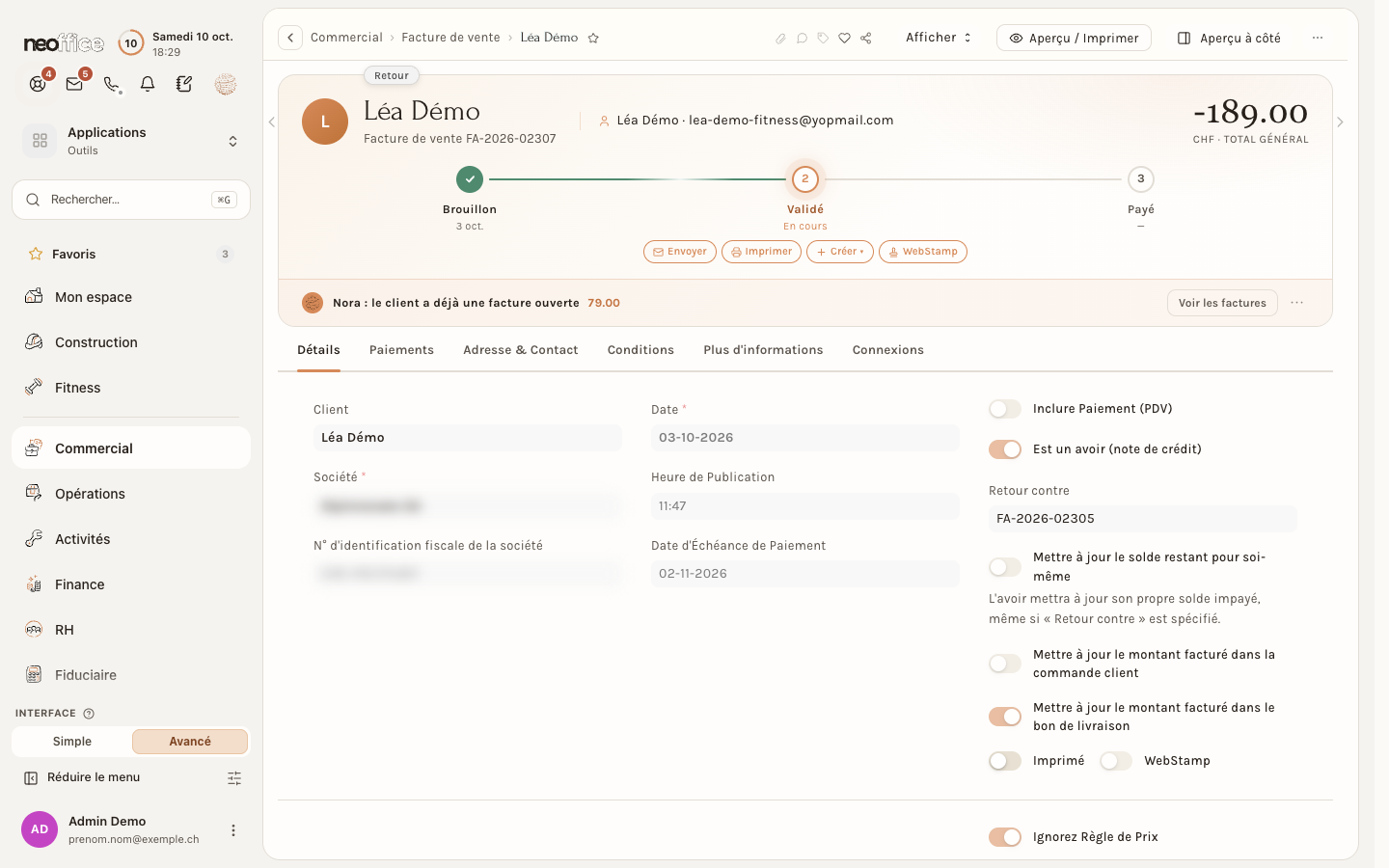Go back with the breadcrumb arrow button
This screenshot has width=1389, height=868.
[x=290, y=38]
